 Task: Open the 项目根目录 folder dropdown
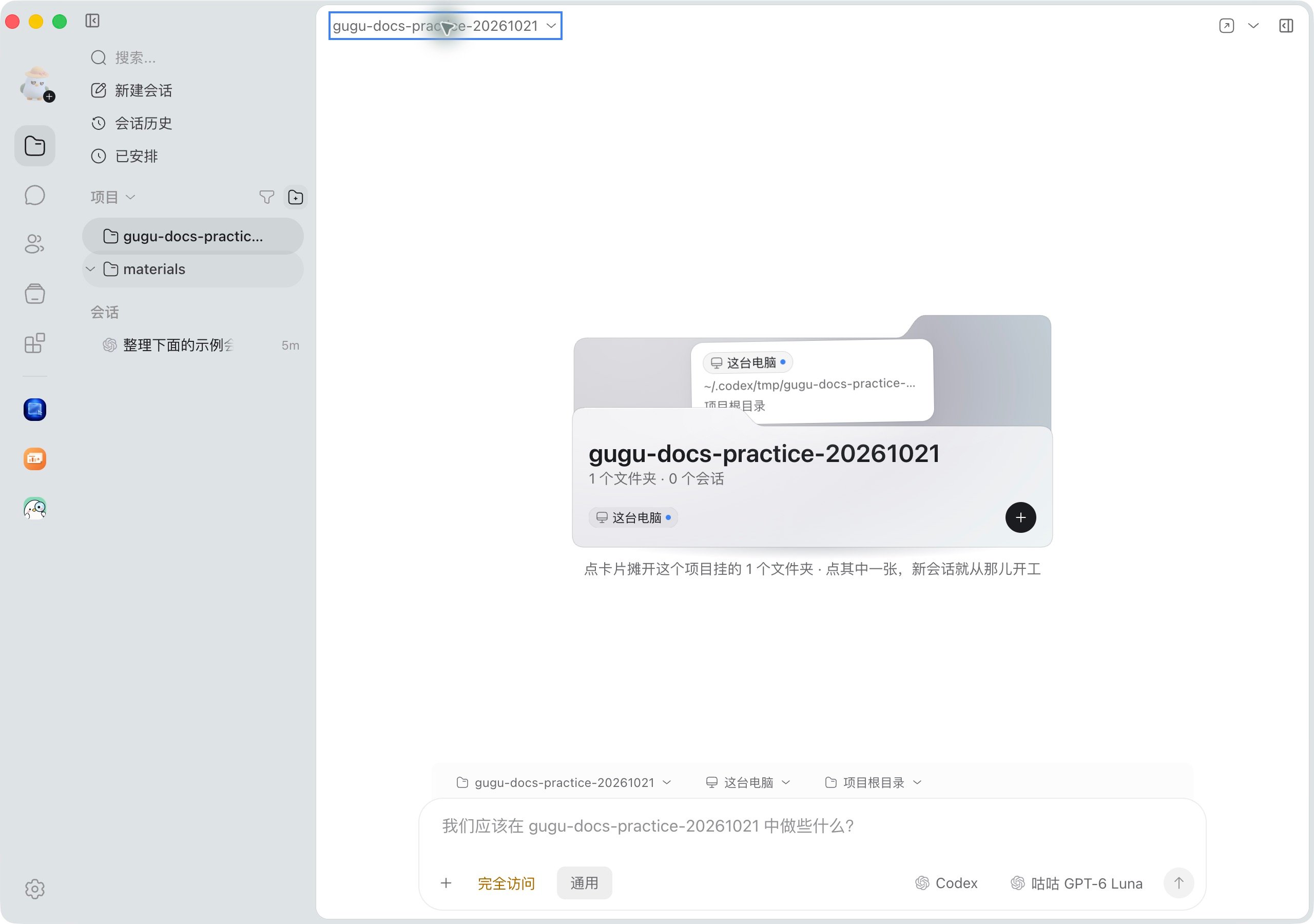(873, 783)
